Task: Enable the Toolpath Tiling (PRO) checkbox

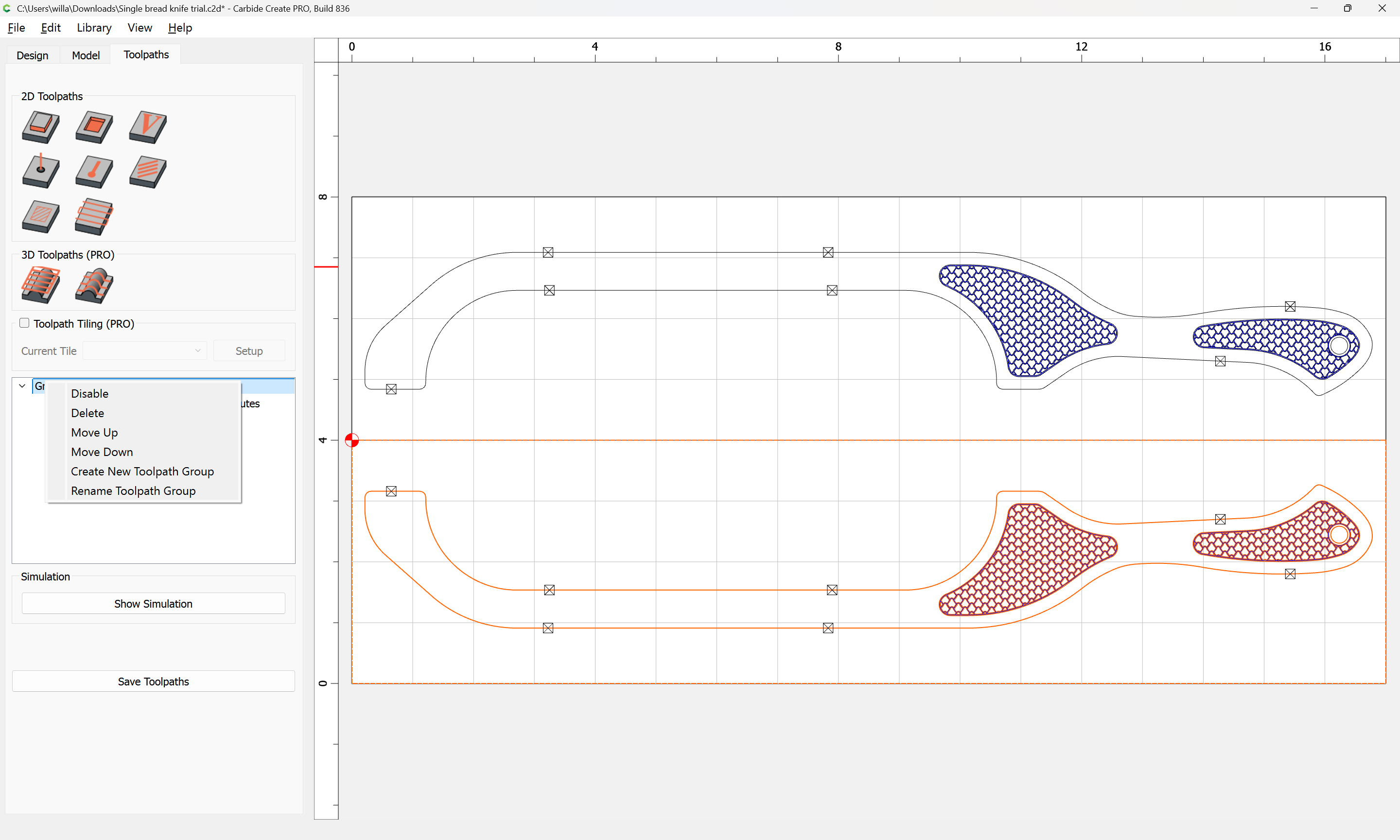Action: [24, 323]
